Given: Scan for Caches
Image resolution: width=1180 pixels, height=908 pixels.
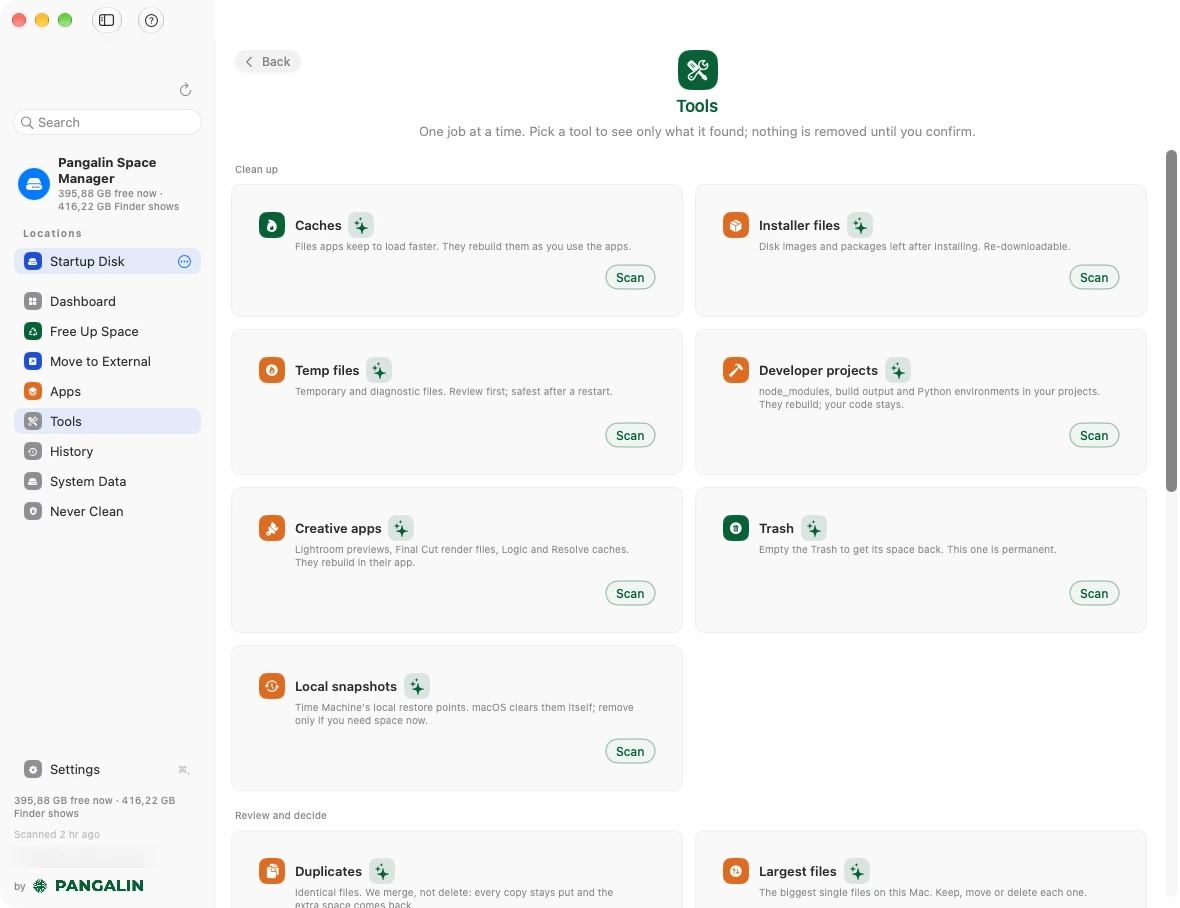Looking at the screenshot, I should 630,278.
